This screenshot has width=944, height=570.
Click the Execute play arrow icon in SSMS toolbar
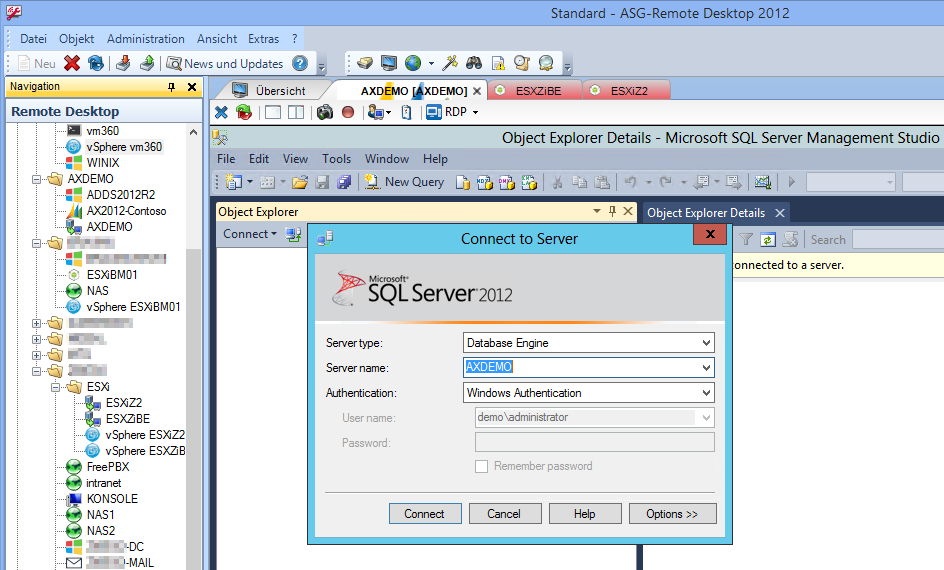pyautogui.click(x=792, y=182)
